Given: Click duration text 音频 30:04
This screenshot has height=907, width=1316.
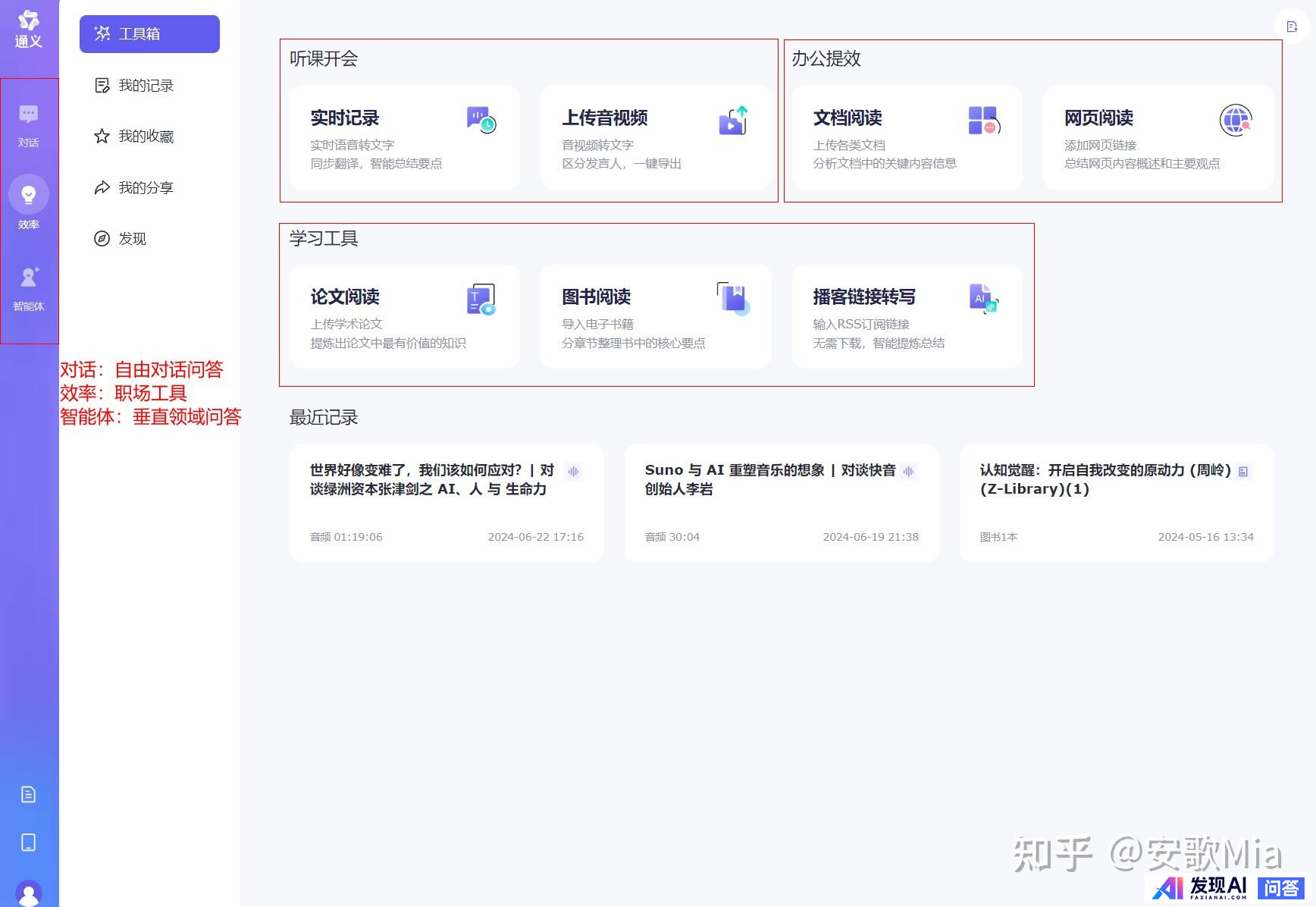Looking at the screenshot, I should pos(672,537).
